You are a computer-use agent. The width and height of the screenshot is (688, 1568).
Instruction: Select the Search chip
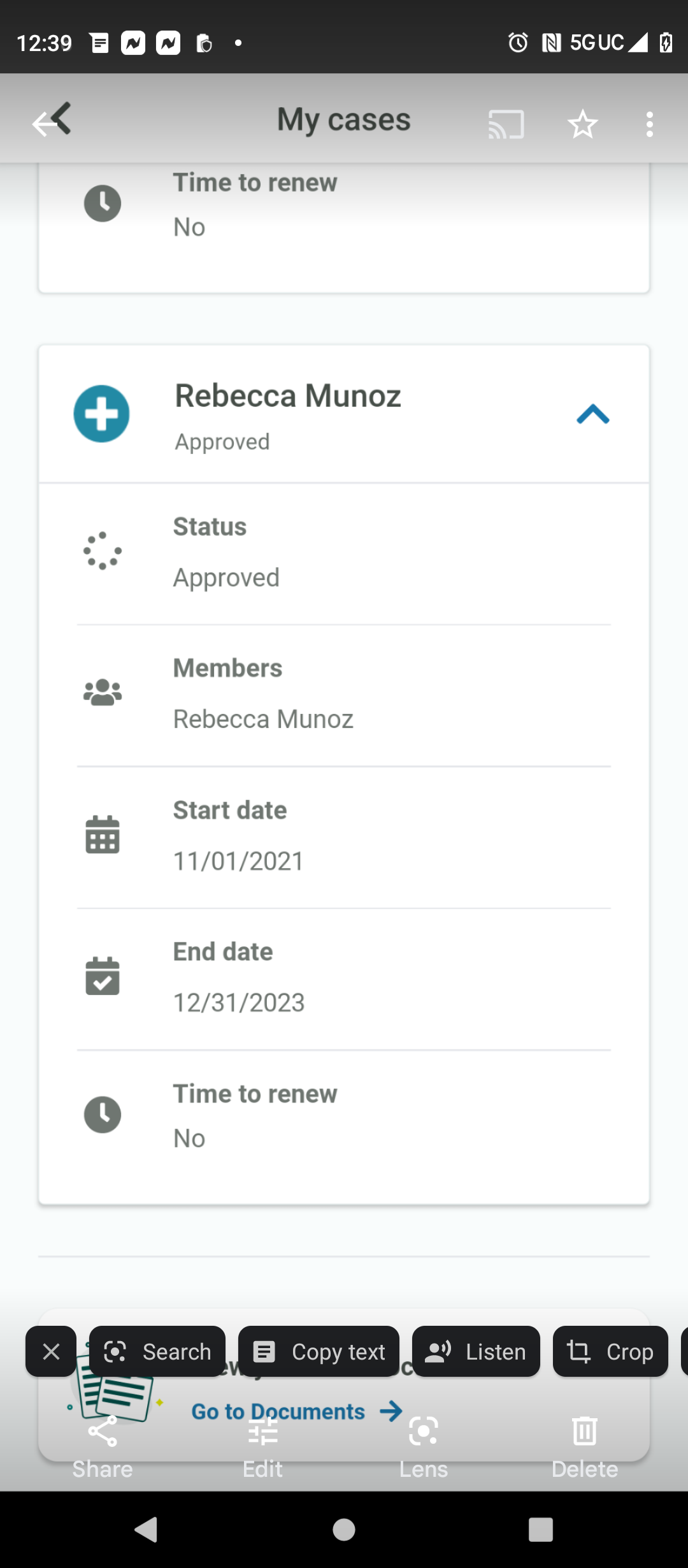click(157, 1351)
